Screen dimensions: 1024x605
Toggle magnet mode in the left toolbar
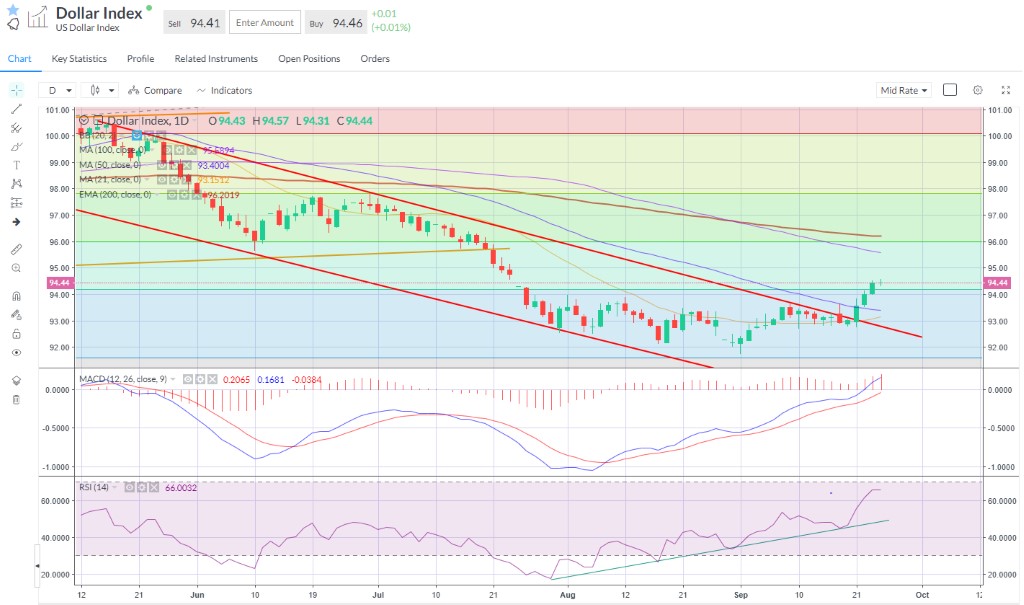click(x=16, y=296)
